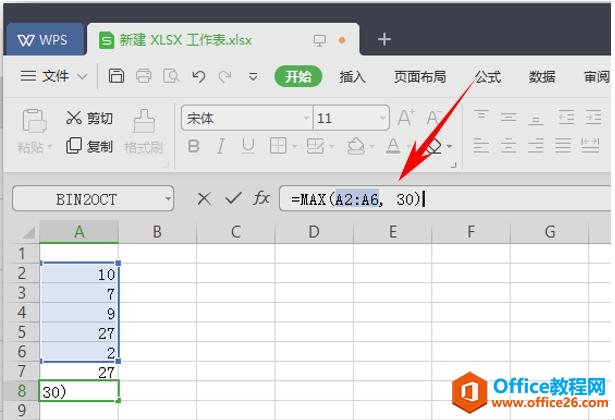Expand the fill color dropdown arrow

point(372,147)
